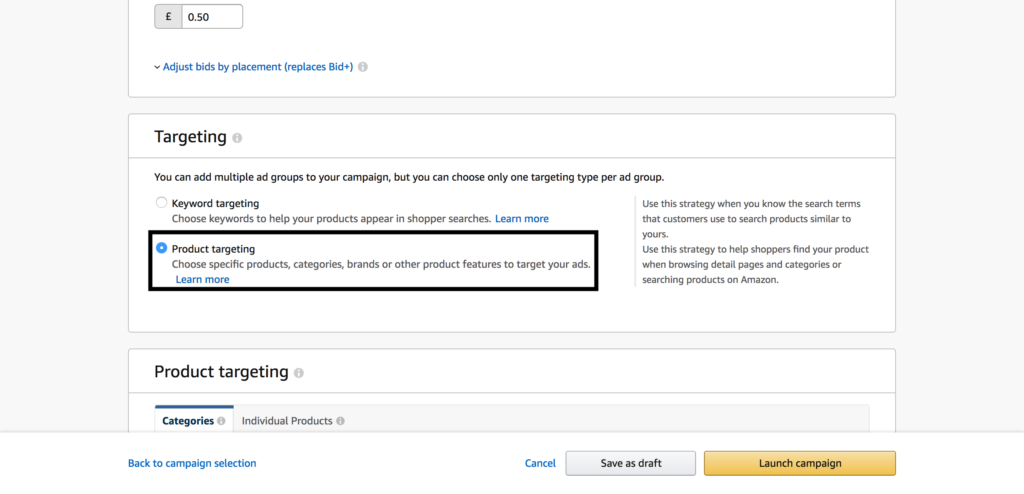Open Learn more link for Keyword targeting

point(522,219)
